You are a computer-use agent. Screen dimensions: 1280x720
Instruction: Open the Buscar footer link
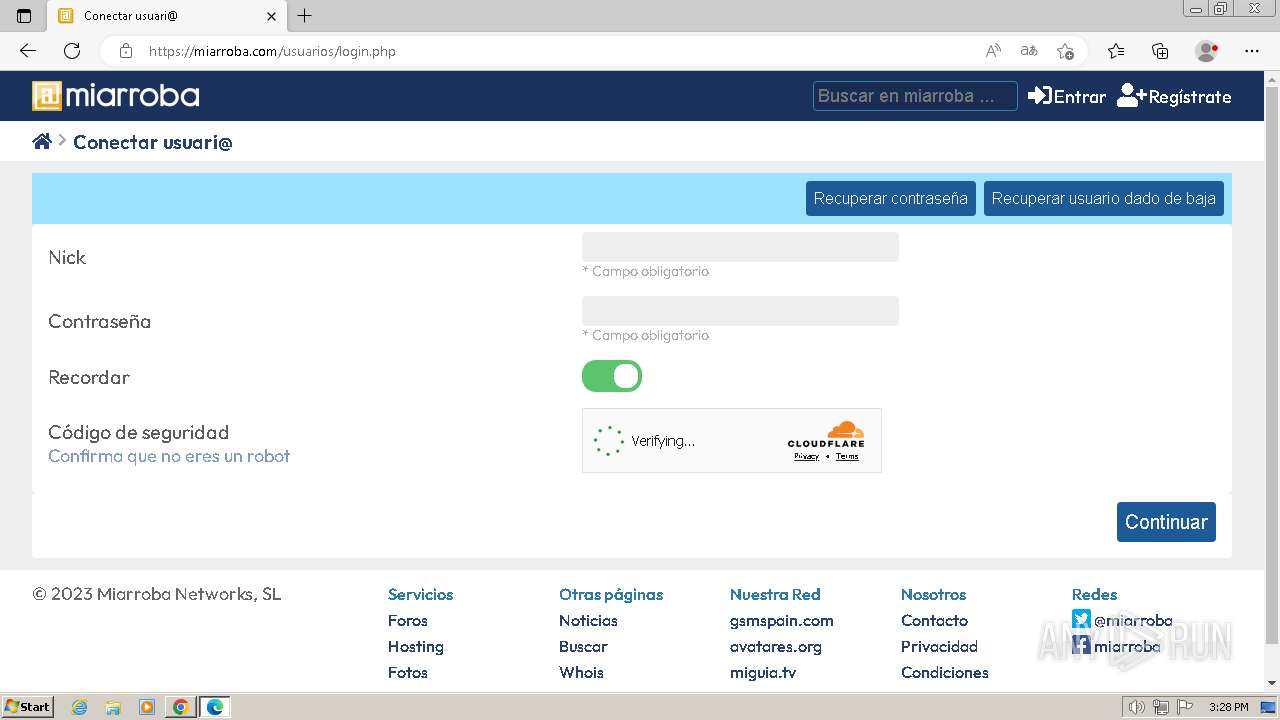(x=583, y=646)
